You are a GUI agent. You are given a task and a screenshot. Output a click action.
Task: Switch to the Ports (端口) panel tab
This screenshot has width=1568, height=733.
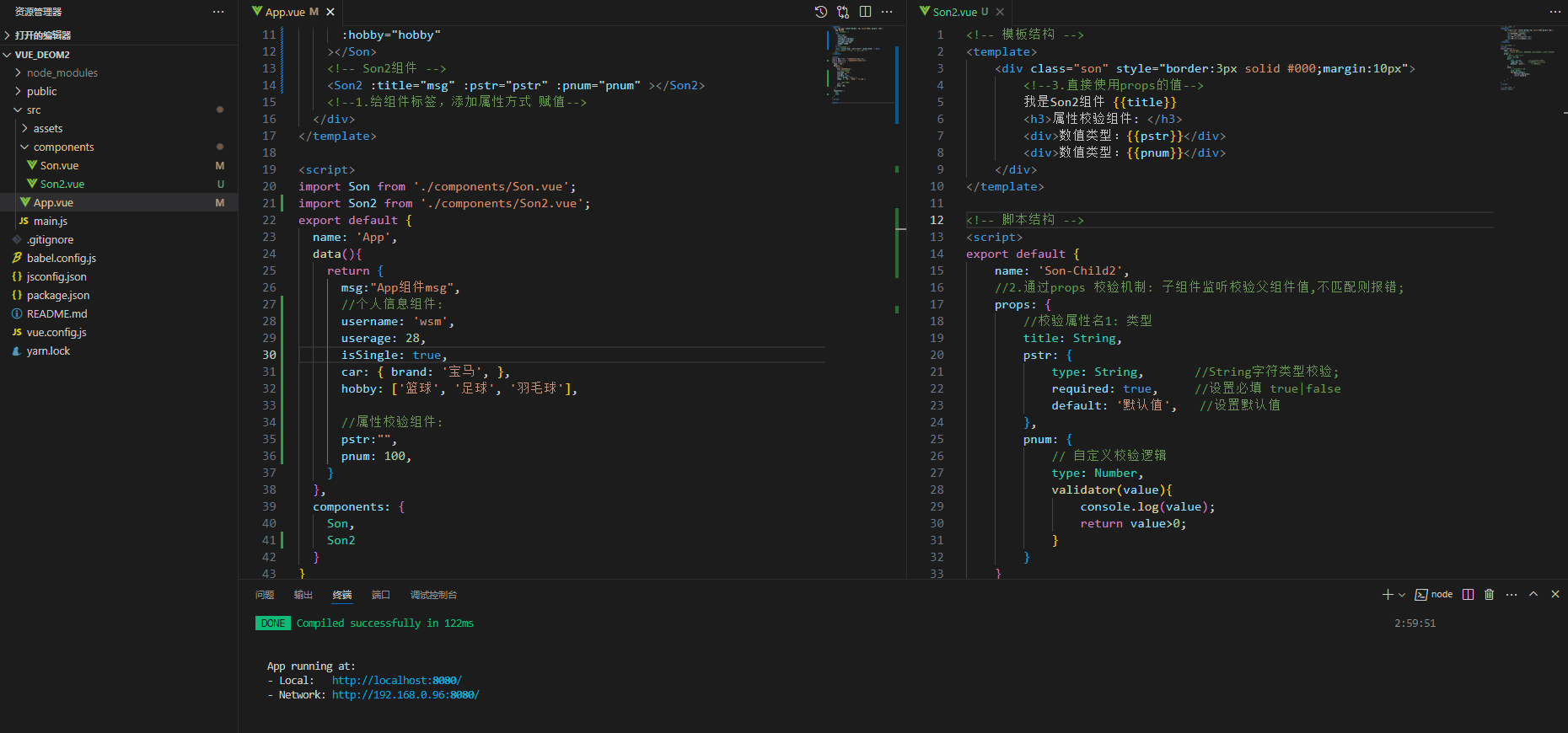381,595
